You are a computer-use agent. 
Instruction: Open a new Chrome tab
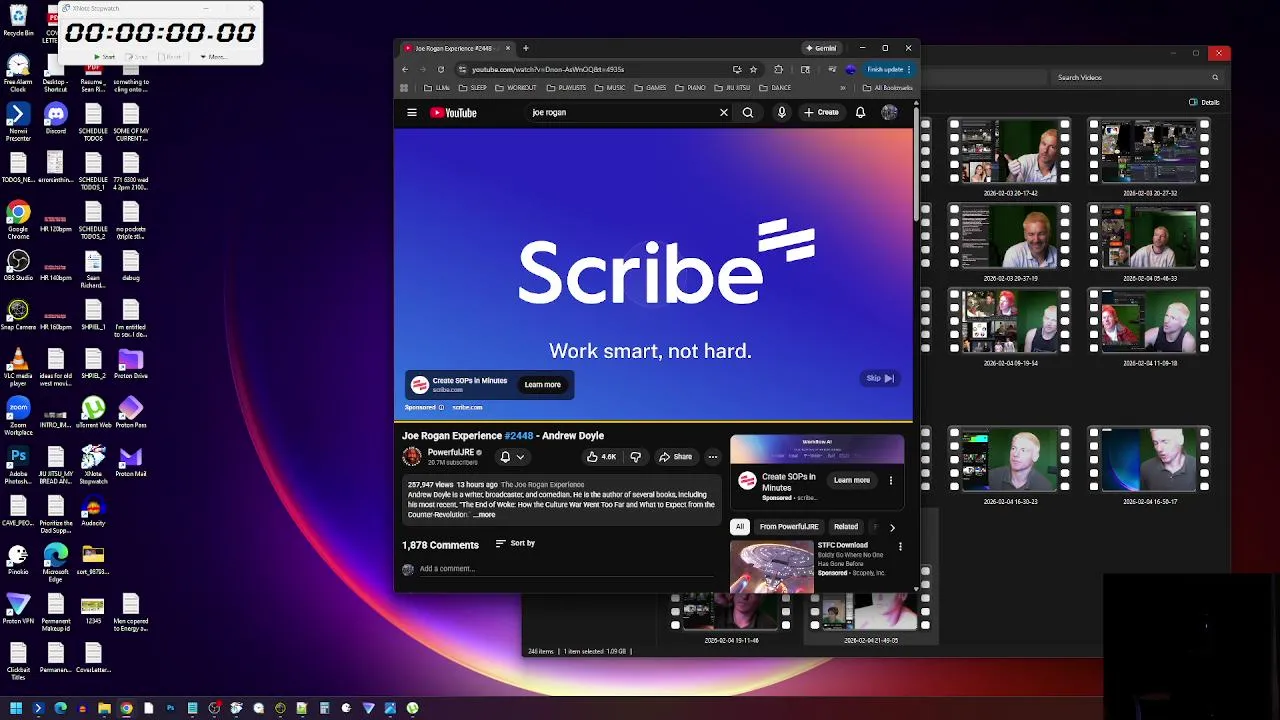(526, 48)
